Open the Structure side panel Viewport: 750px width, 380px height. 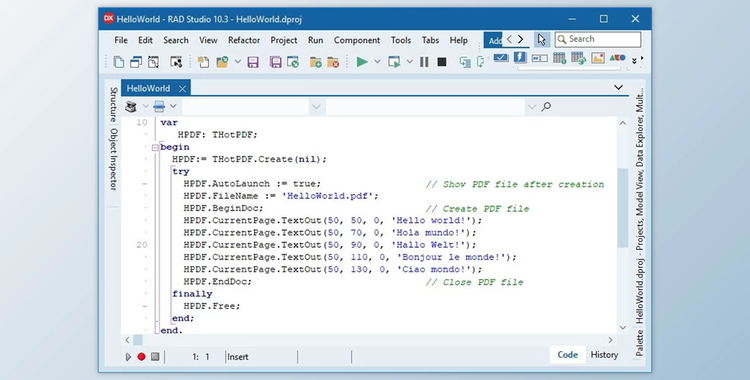pos(113,104)
